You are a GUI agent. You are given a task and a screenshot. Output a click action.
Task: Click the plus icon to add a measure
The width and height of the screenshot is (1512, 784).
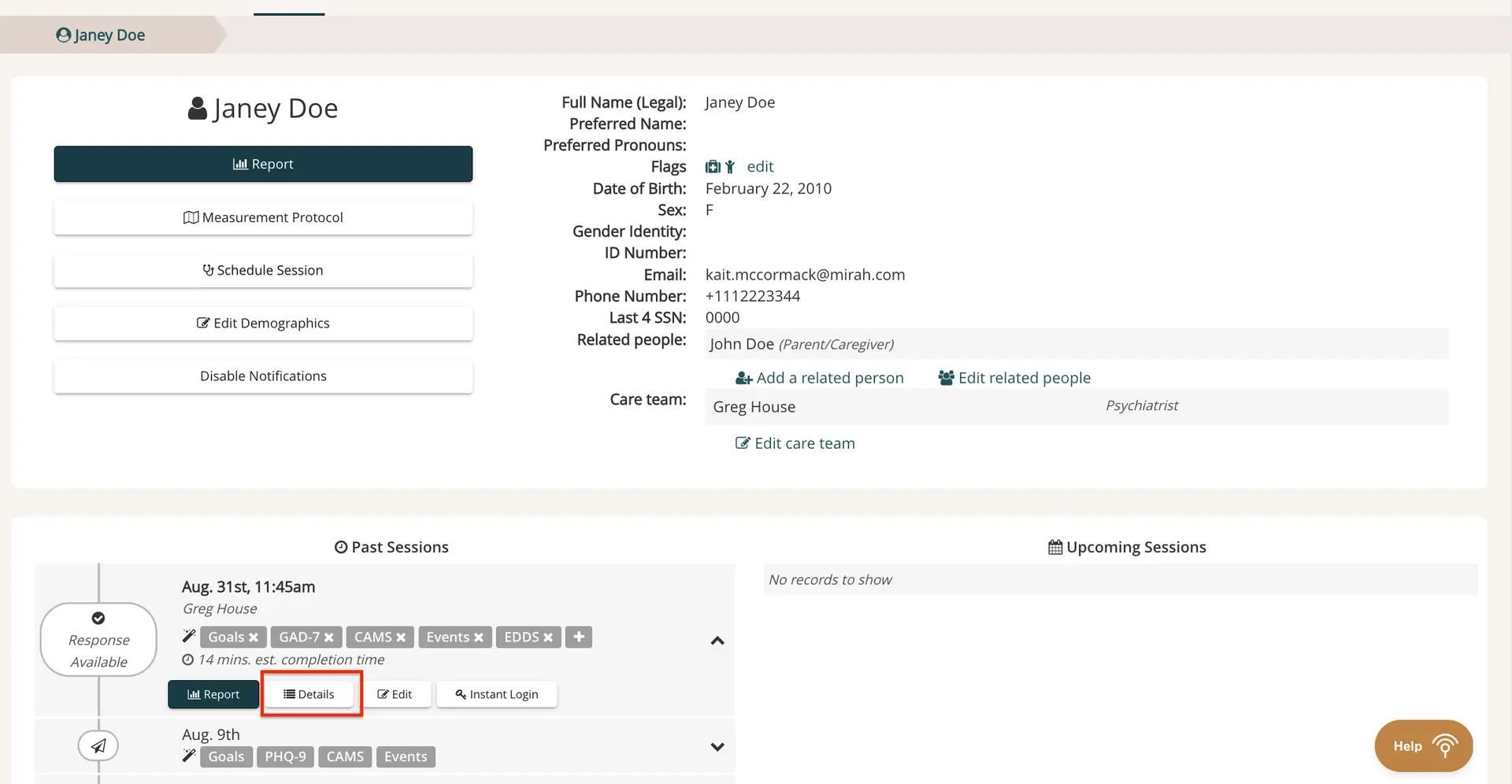click(579, 637)
